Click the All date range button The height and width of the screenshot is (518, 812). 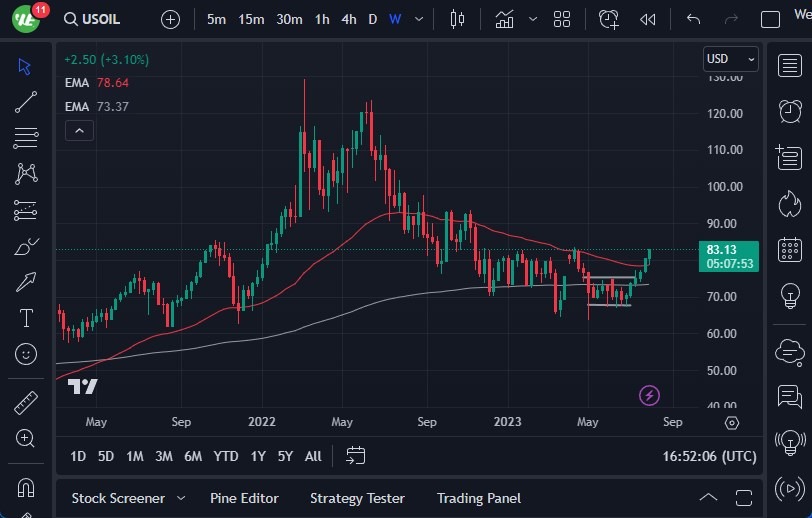pyautogui.click(x=313, y=456)
